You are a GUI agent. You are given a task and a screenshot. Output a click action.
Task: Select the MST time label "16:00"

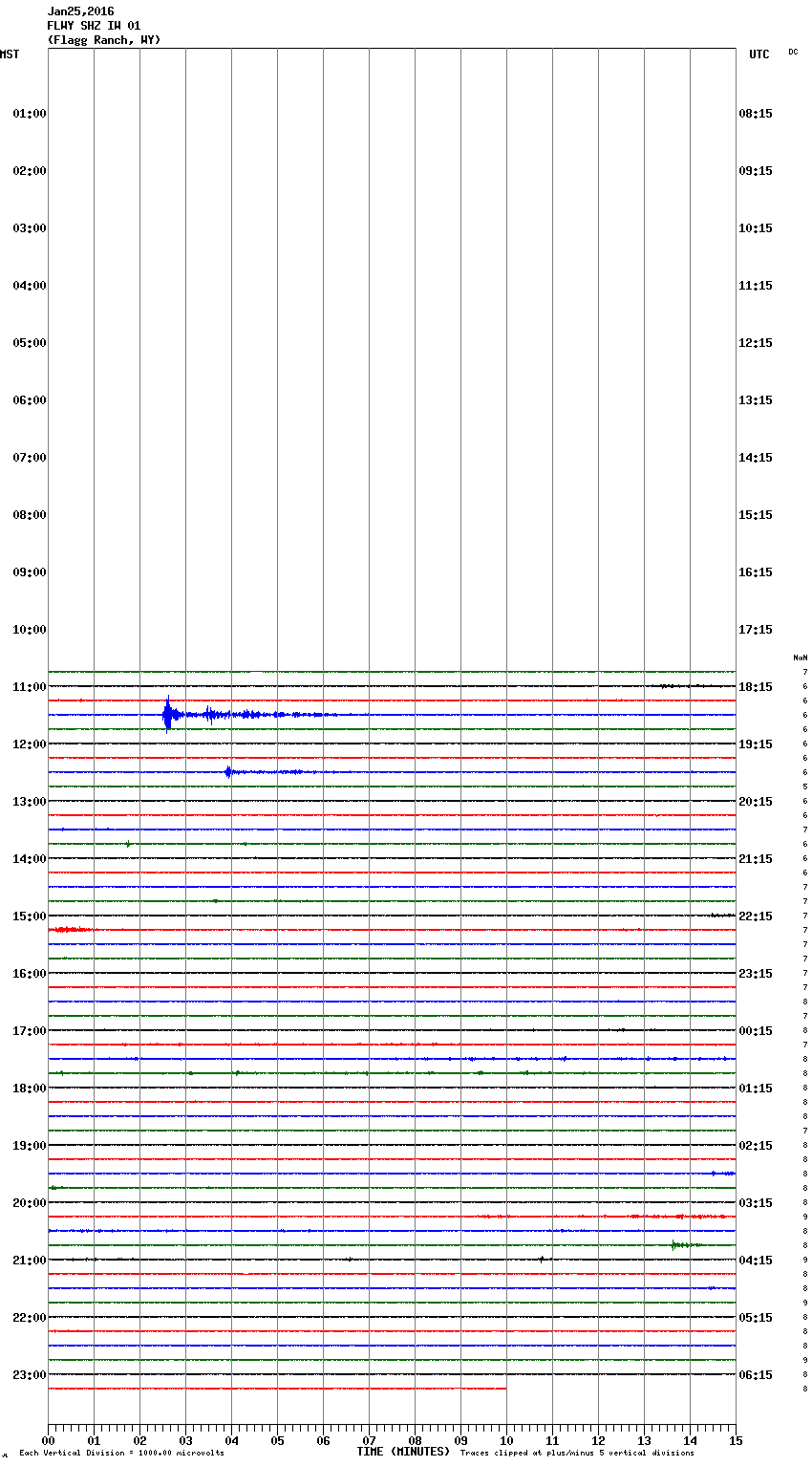pyautogui.click(x=30, y=974)
